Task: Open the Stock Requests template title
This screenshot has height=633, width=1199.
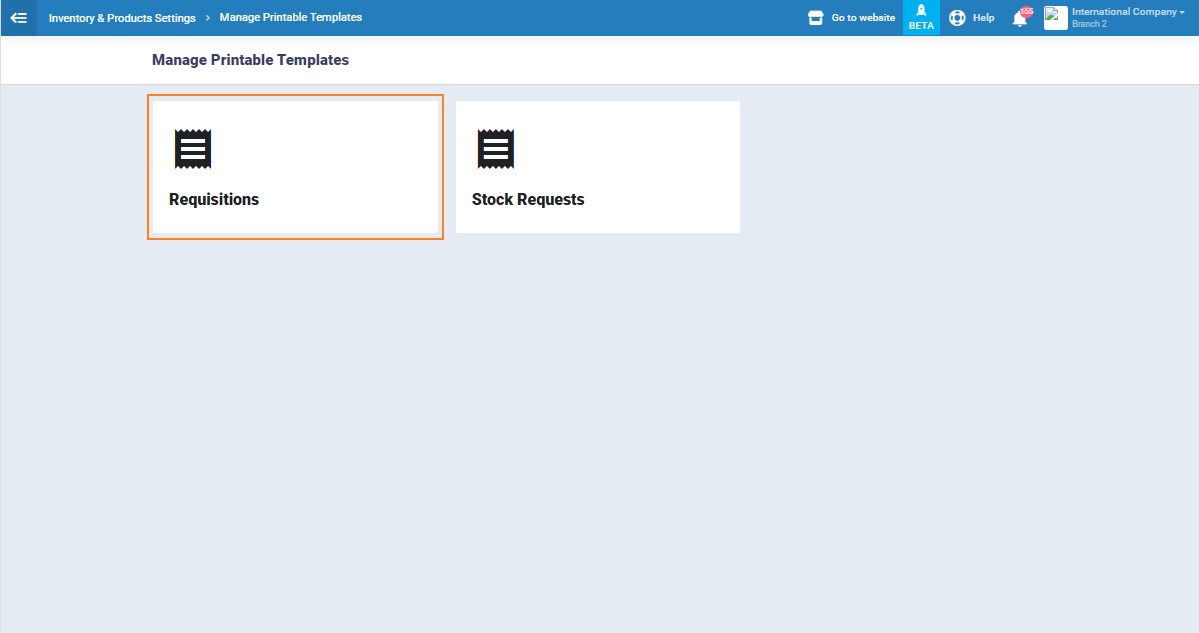Action: (x=528, y=199)
